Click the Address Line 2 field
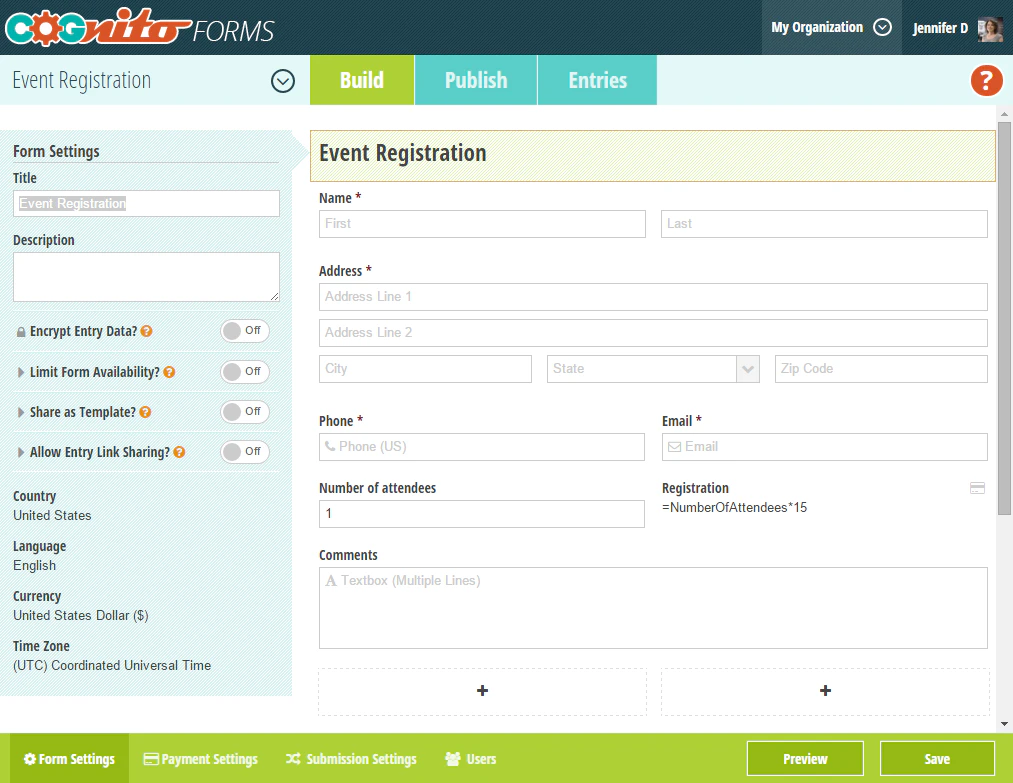 pos(653,333)
